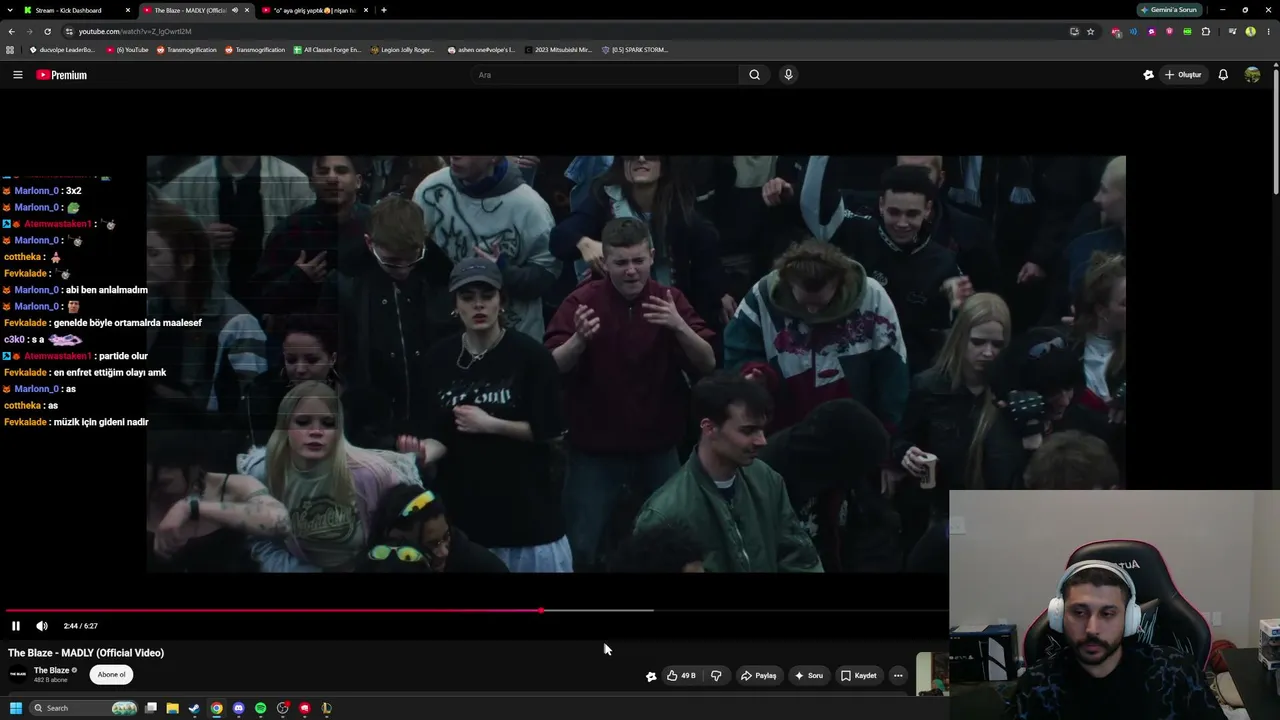Open League of Legends taskbar icon
The image size is (1280, 720).
pyautogui.click(x=327, y=708)
